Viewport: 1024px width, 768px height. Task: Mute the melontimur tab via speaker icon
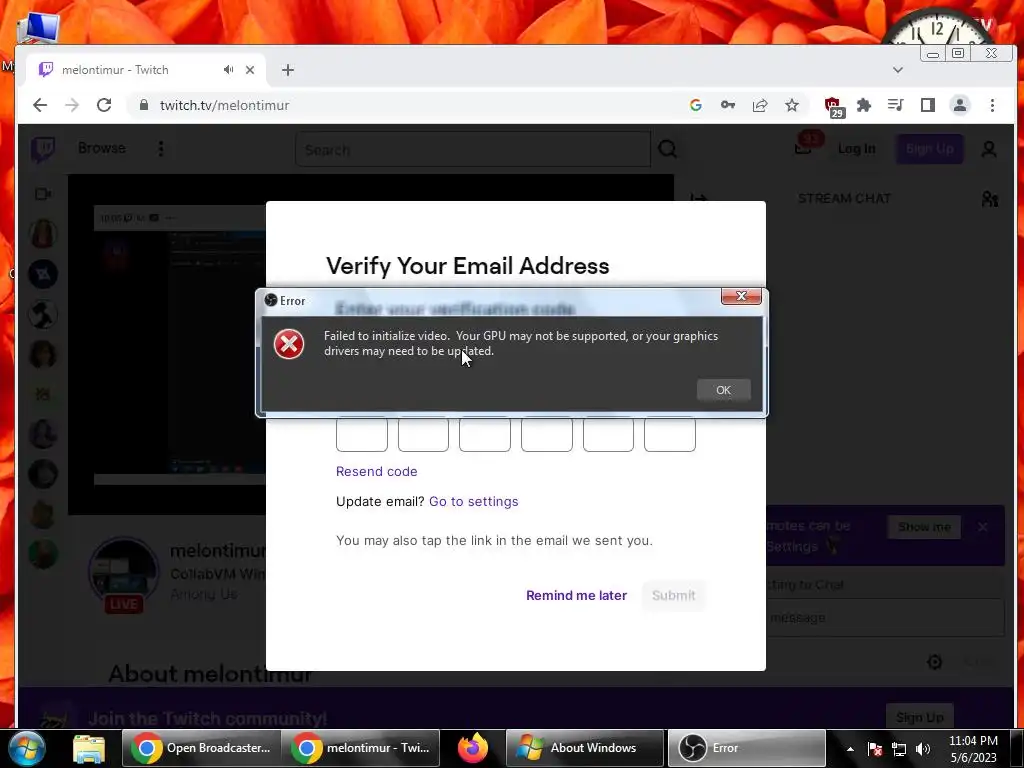tap(228, 69)
